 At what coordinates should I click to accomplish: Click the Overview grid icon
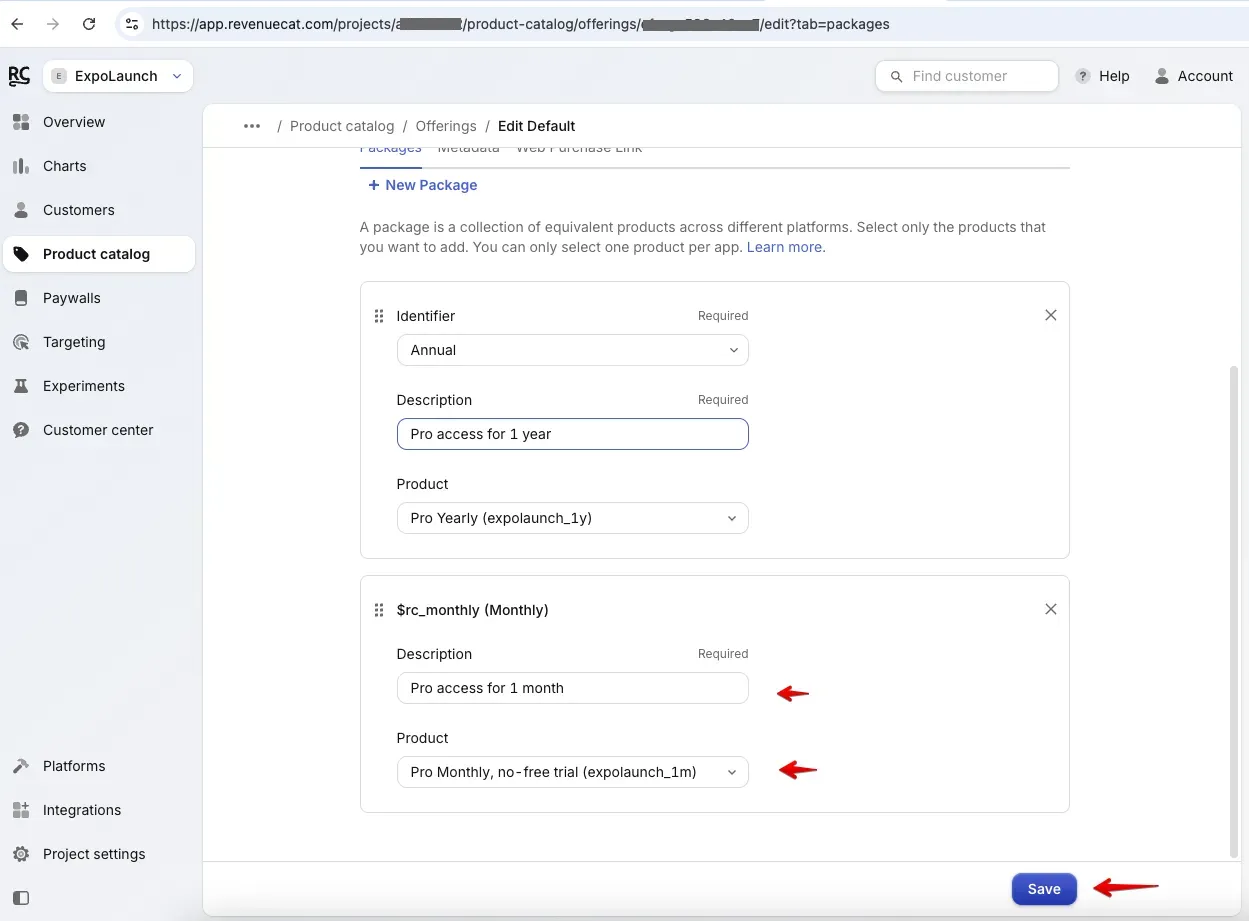[21, 122]
